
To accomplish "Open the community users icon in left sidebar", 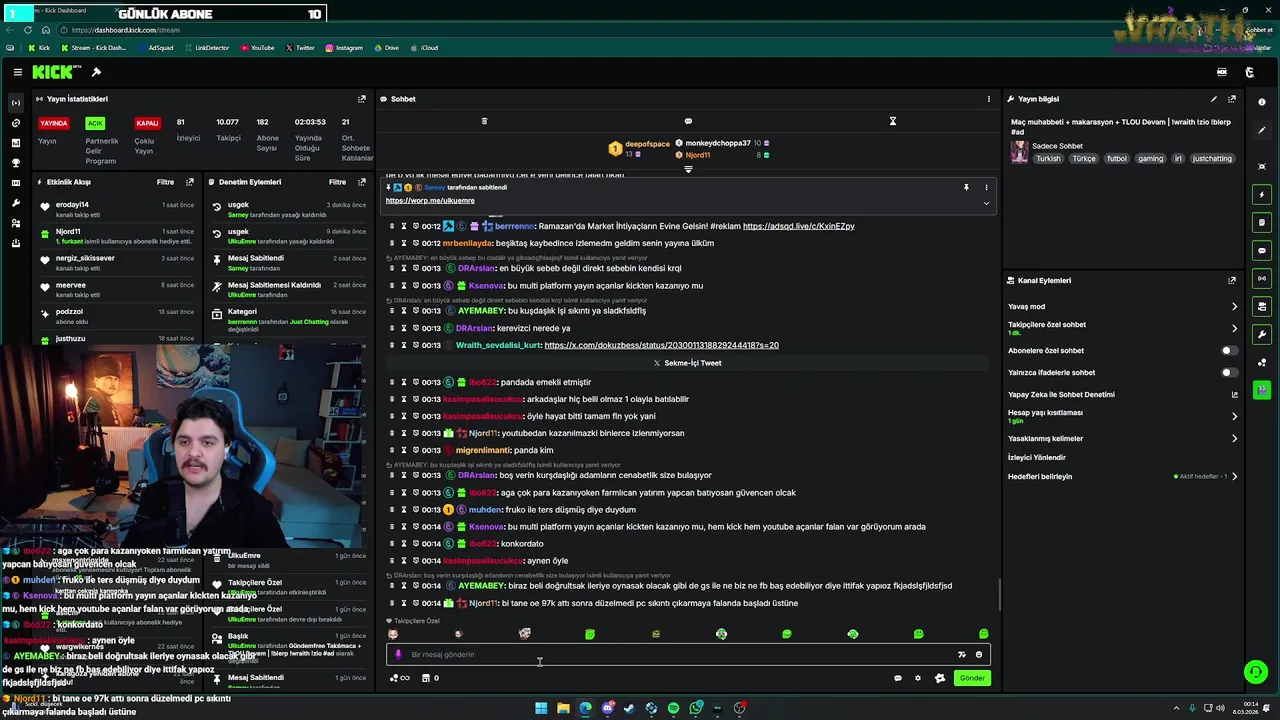I will [x=15, y=223].
